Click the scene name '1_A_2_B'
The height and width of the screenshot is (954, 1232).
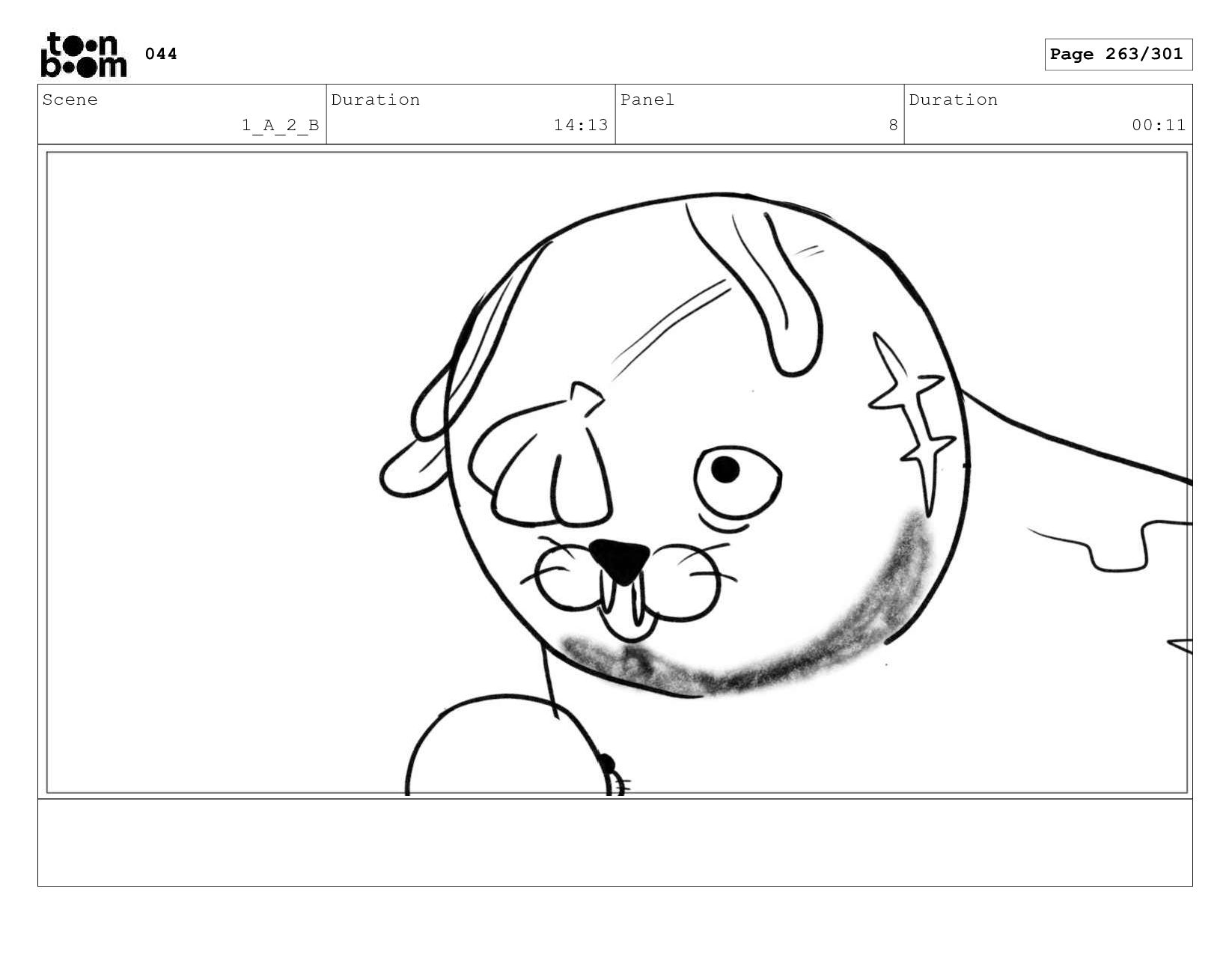click(x=280, y=125)
